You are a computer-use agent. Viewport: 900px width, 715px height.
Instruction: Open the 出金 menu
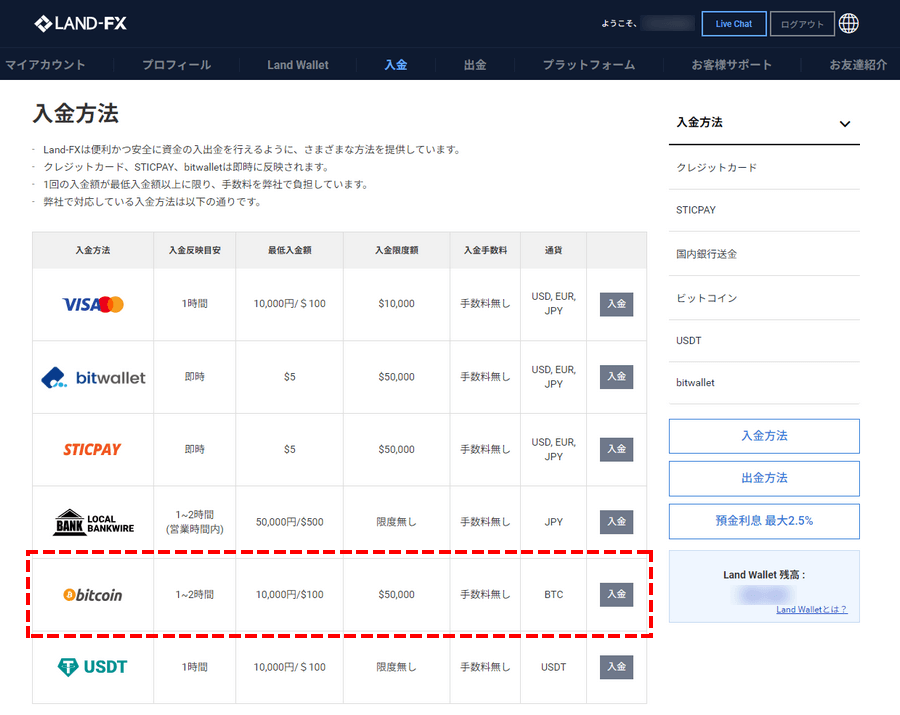475,65
